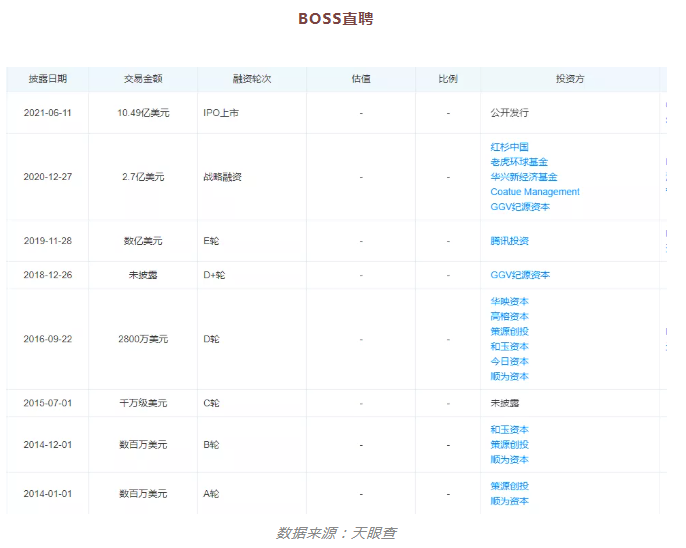Screen dimensions: 686x548
Task: Select the 交易金额 column header
Action: pos(143,79)
